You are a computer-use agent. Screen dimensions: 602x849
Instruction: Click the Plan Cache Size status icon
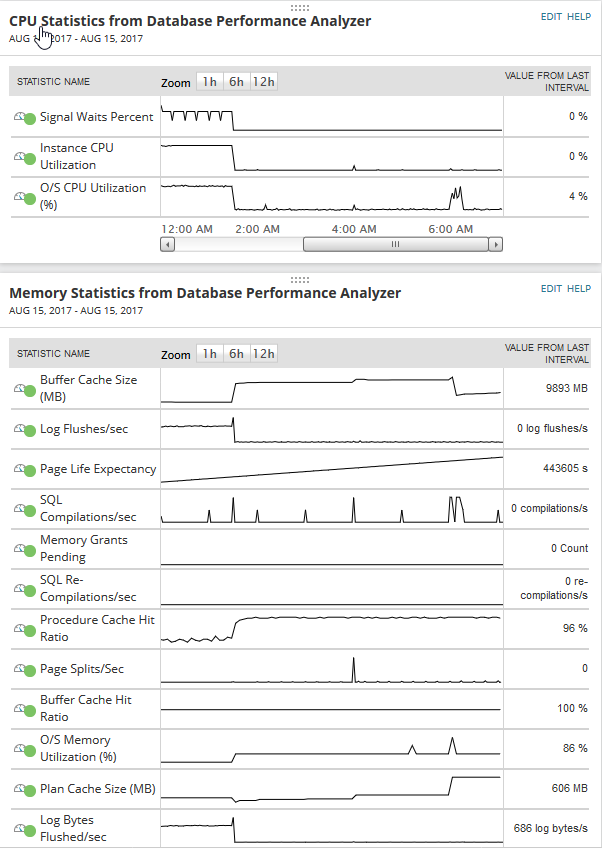click(25, 789)
